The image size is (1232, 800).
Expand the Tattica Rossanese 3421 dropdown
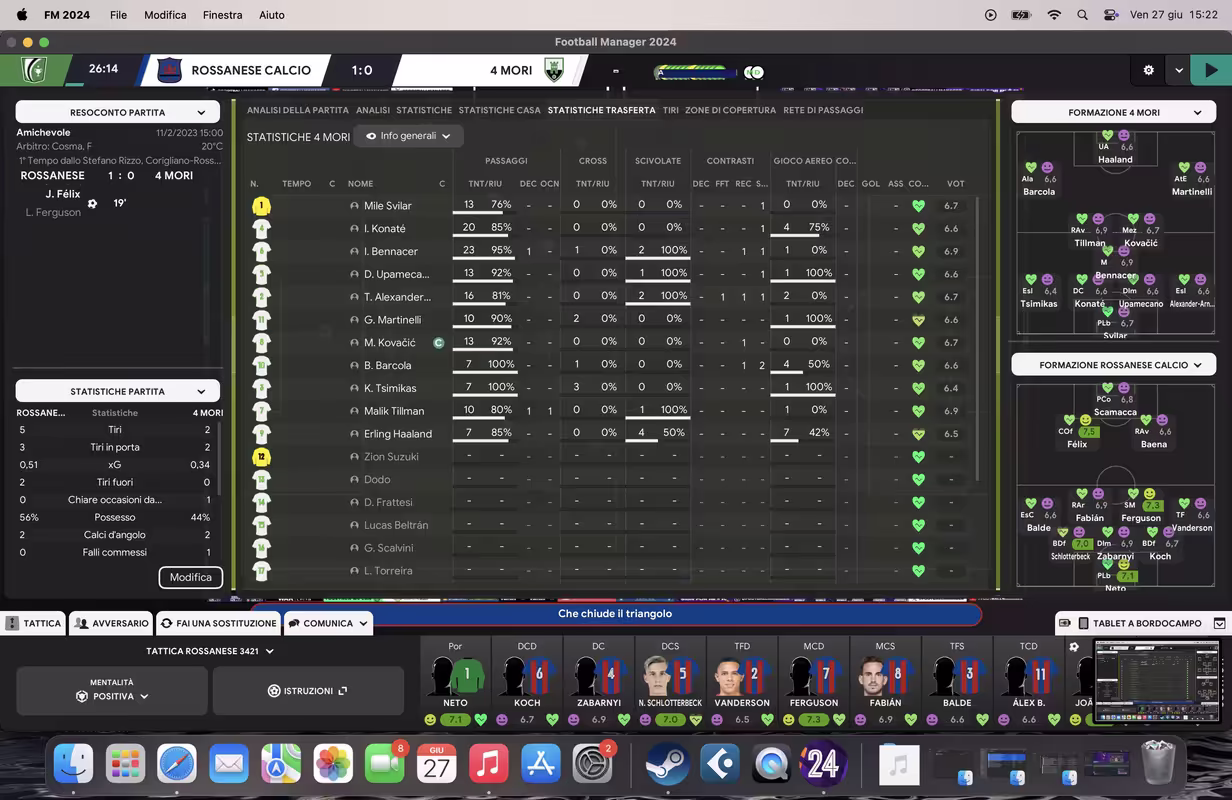pos(210,651)
